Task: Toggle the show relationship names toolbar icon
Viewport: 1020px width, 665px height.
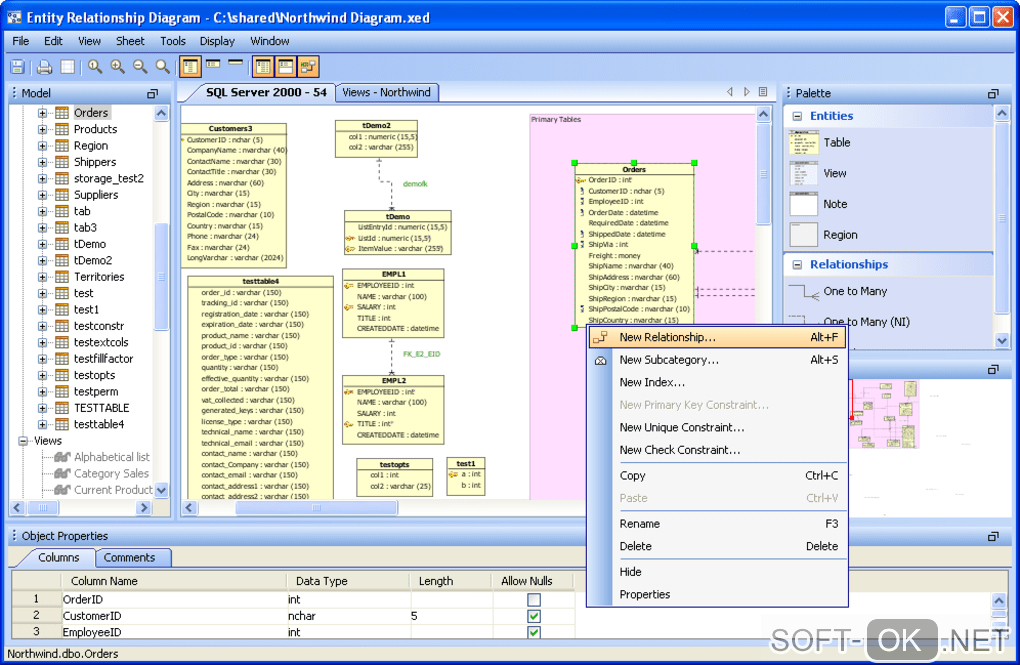Action: click(x=308, y=66)
